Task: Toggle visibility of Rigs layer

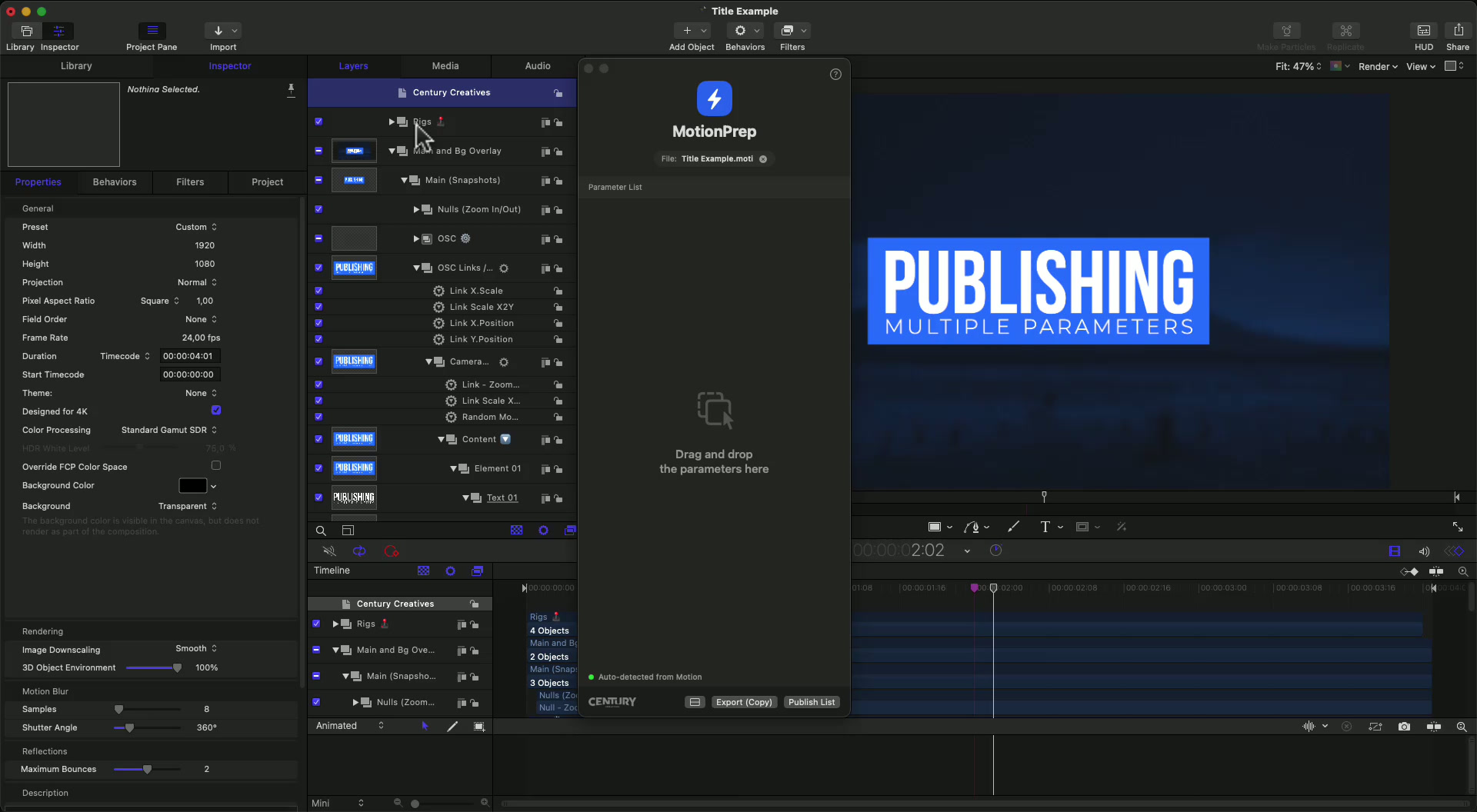Action: click(318, 121)
